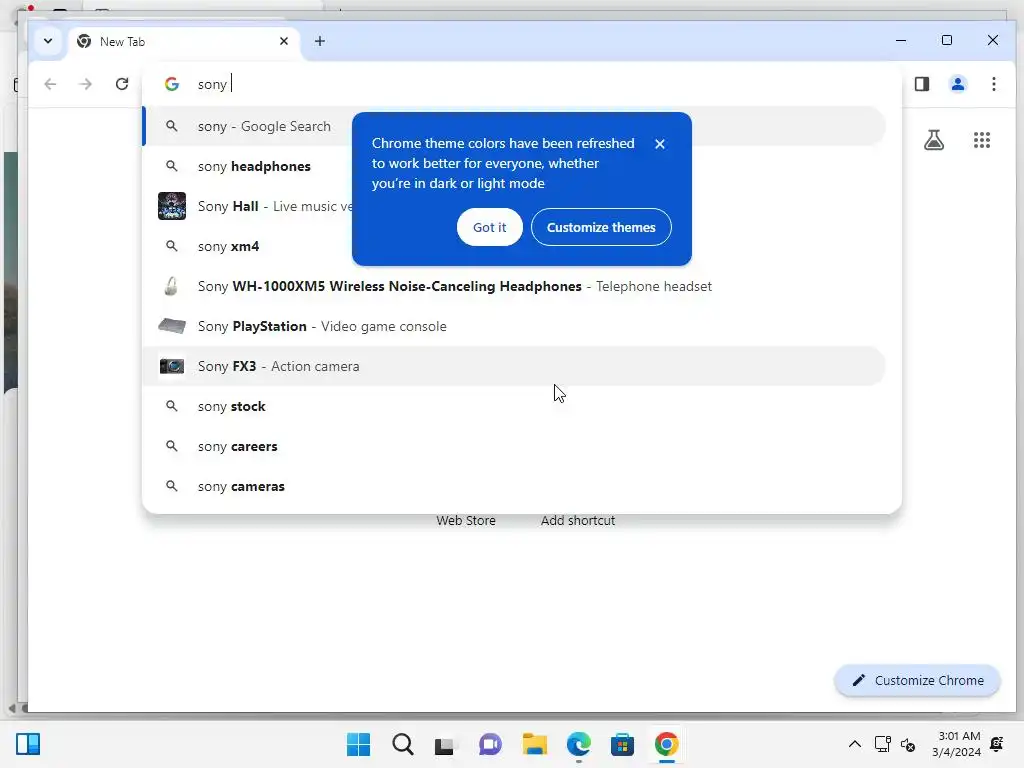Select 'Sony Hall' suggestion
Viewport: 1024px width, 768px height.
[x=515, y=206]
